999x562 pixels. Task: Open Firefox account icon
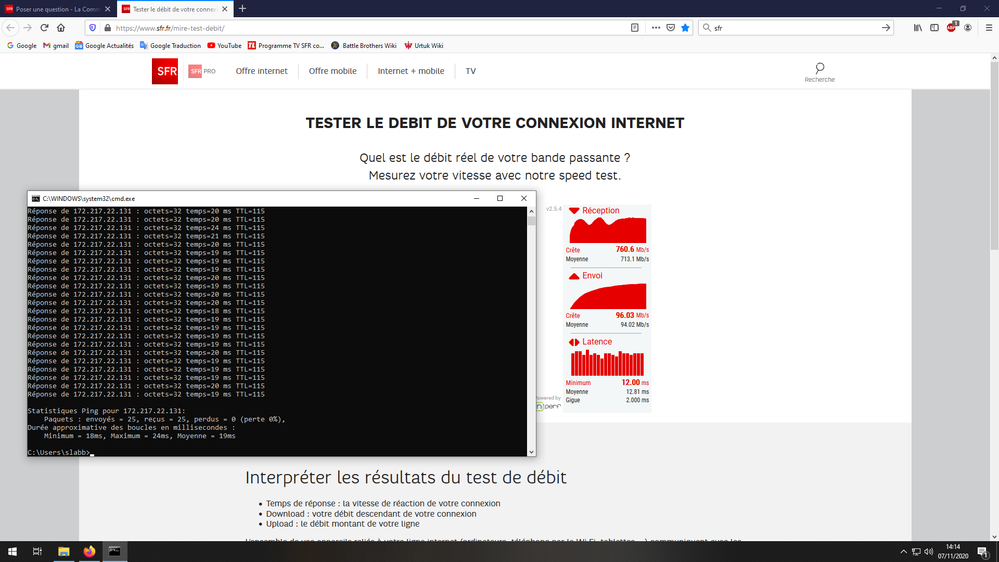coord(968,28)
